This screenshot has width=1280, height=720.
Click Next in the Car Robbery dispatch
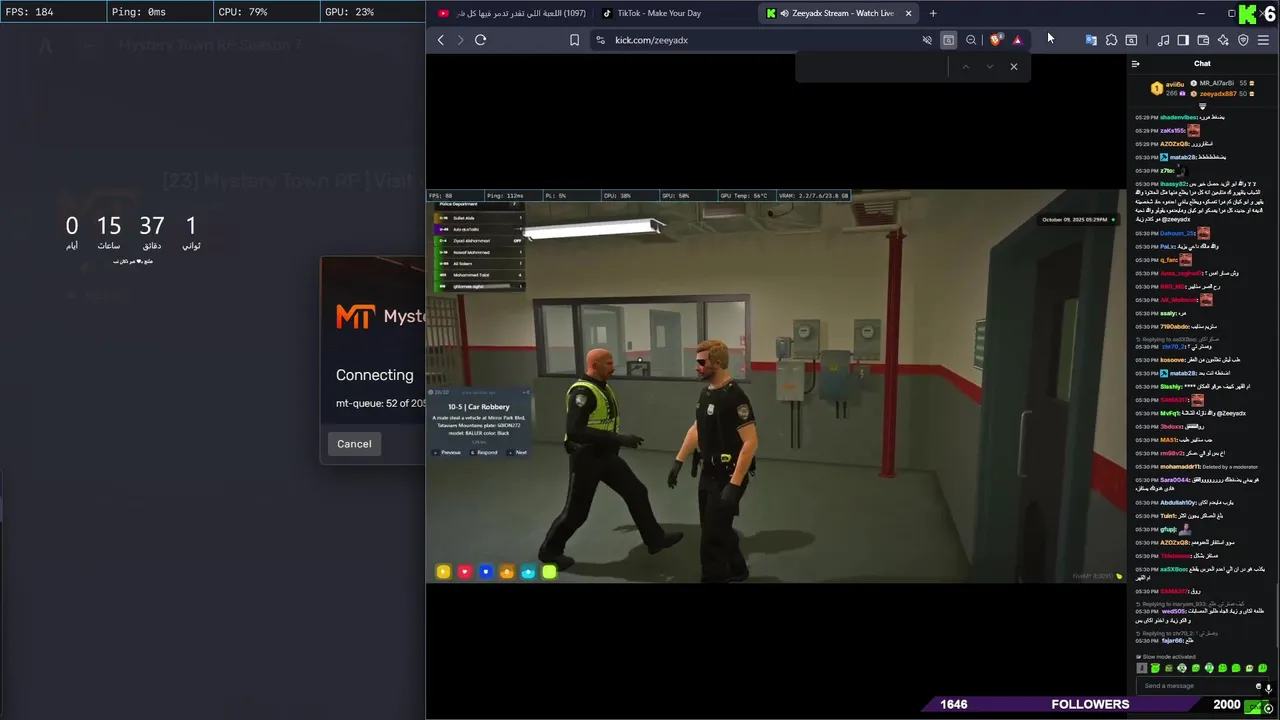click(x=519, y=453)
